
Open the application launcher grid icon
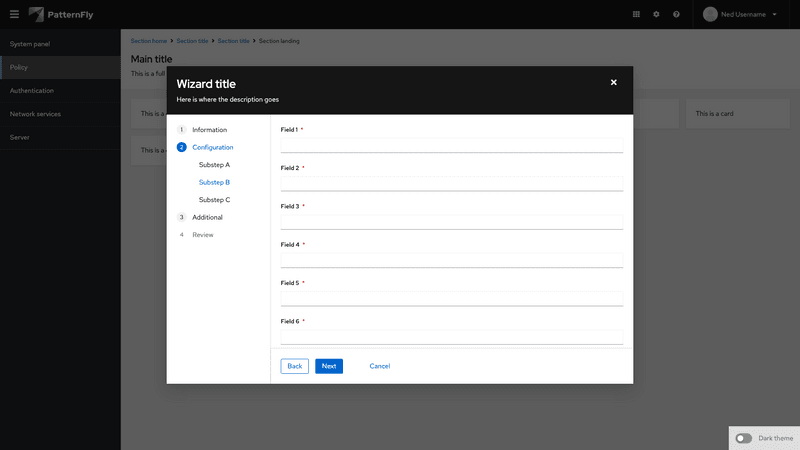636,14
